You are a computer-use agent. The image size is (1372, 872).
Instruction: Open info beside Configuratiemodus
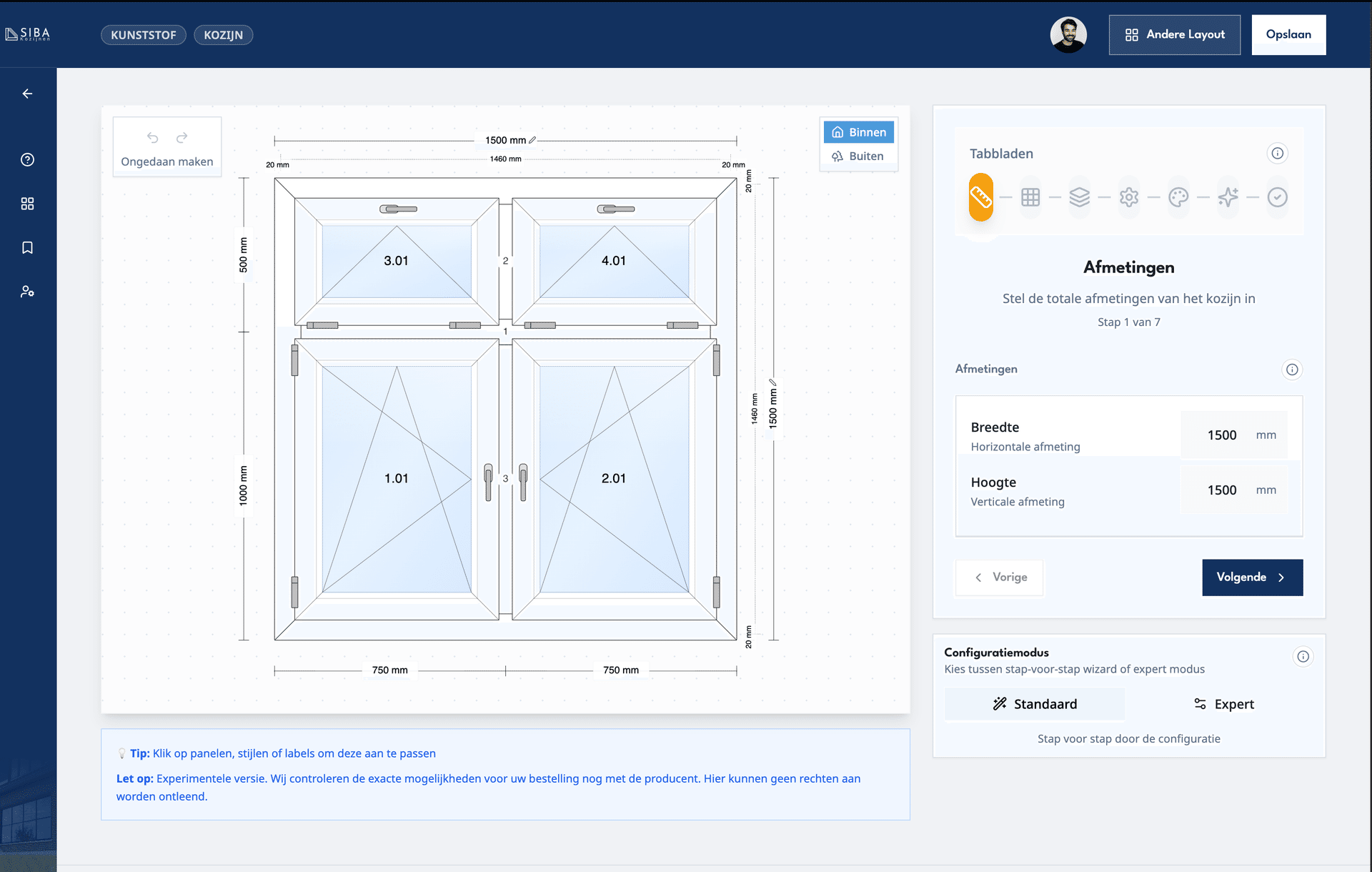[x=1303, y=656]
